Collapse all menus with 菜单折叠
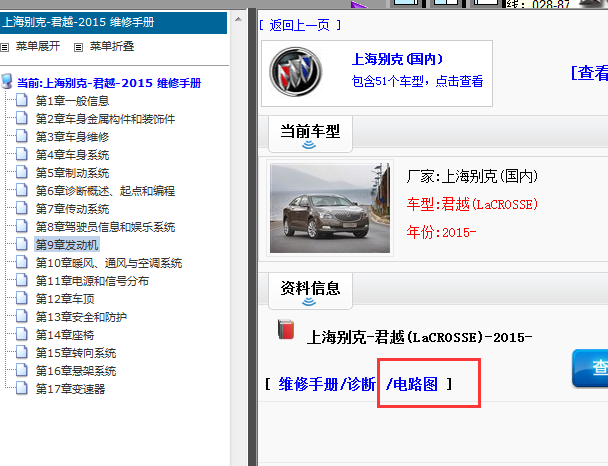608x466 pixels. [x=112, y=47]
